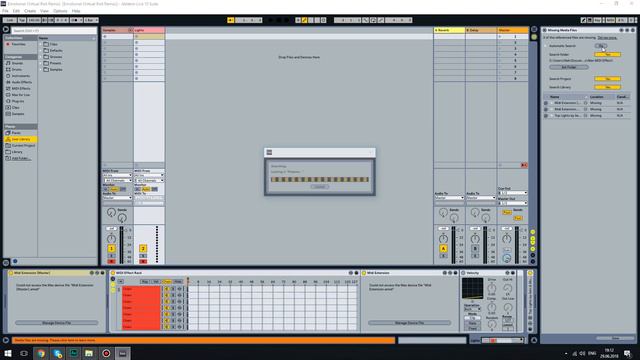Toggle return track A activator
The width and height of the screenshot is (640, 360).
(x=443, y=248)
